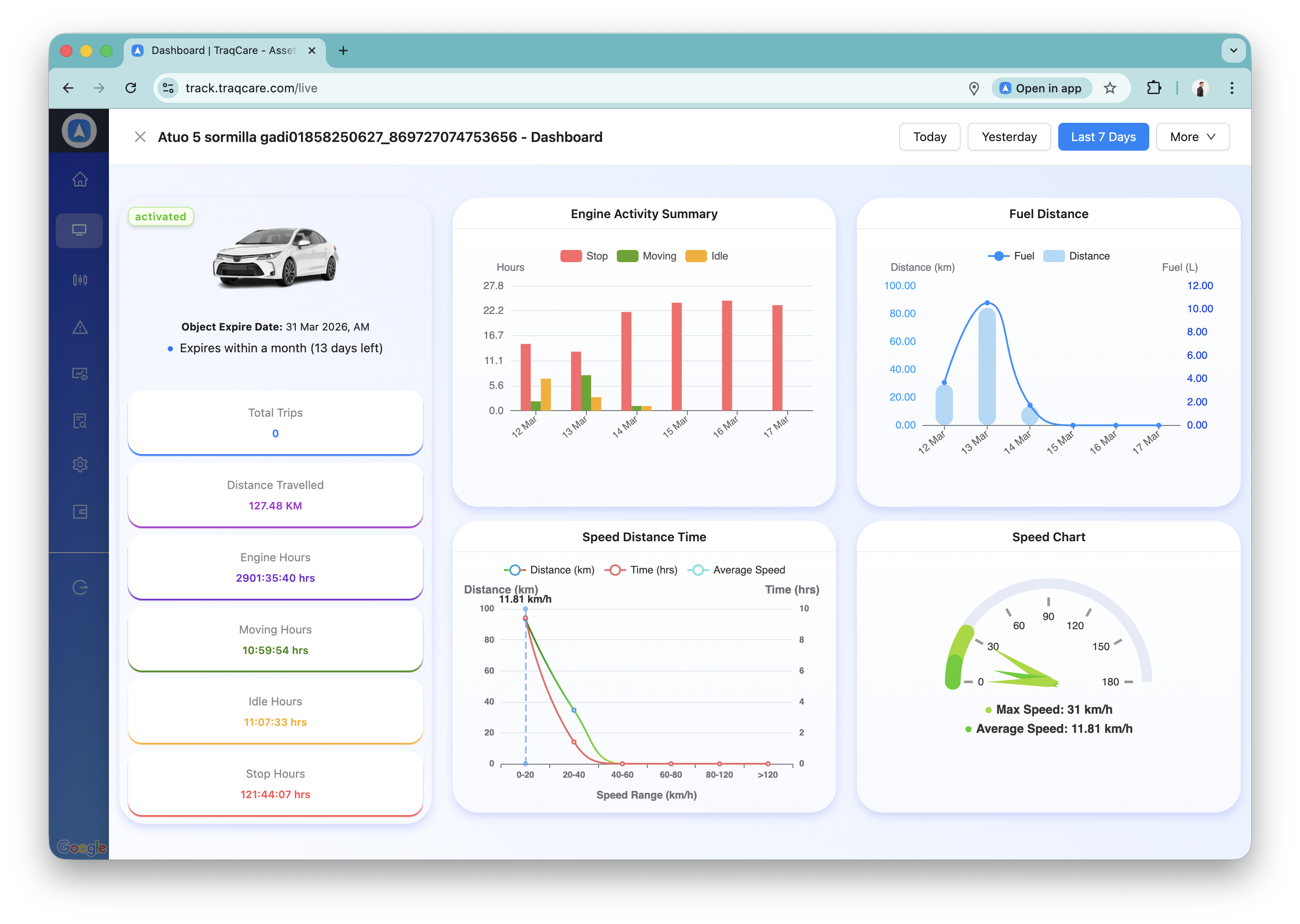Screen dimensions: 1300x924
Task: Close the dashboard with the X icon
Action: [x=140, y=137]
